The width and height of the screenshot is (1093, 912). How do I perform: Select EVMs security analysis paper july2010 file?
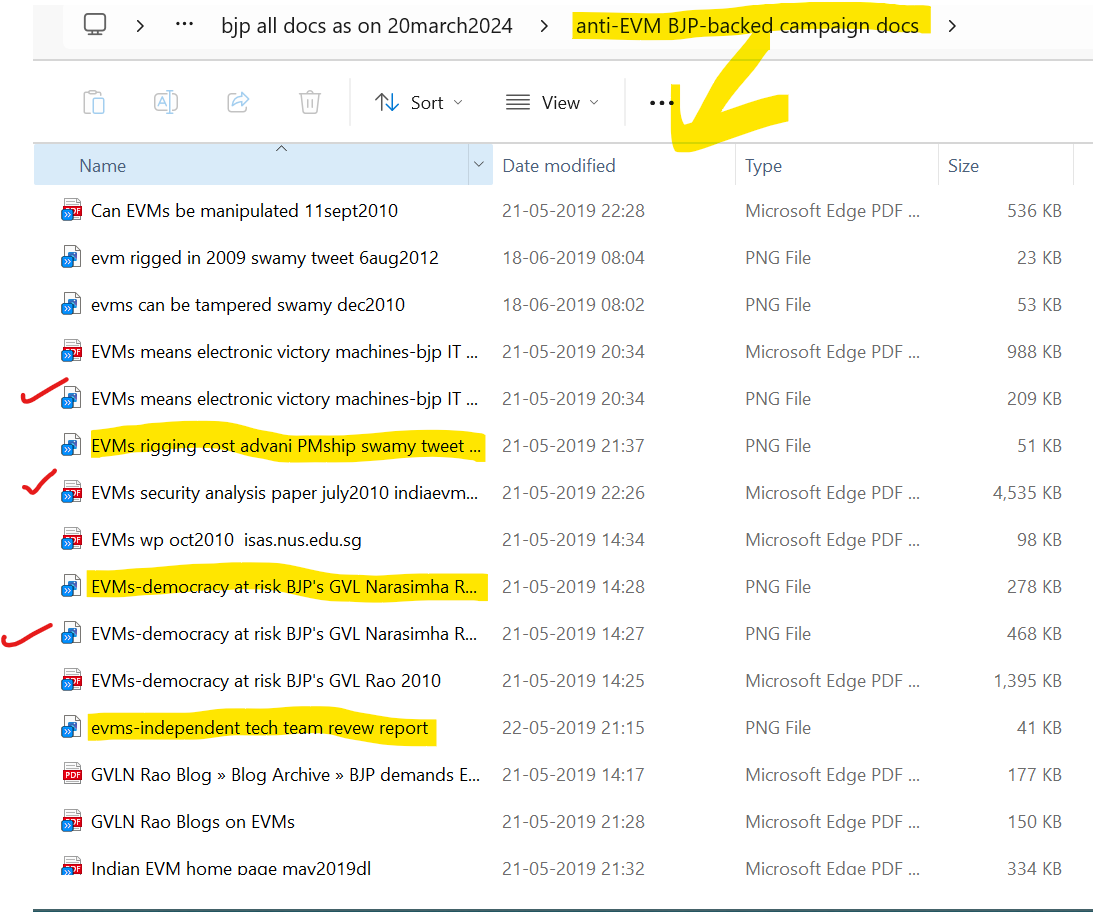pyautogui.click(x=284, y=492)
